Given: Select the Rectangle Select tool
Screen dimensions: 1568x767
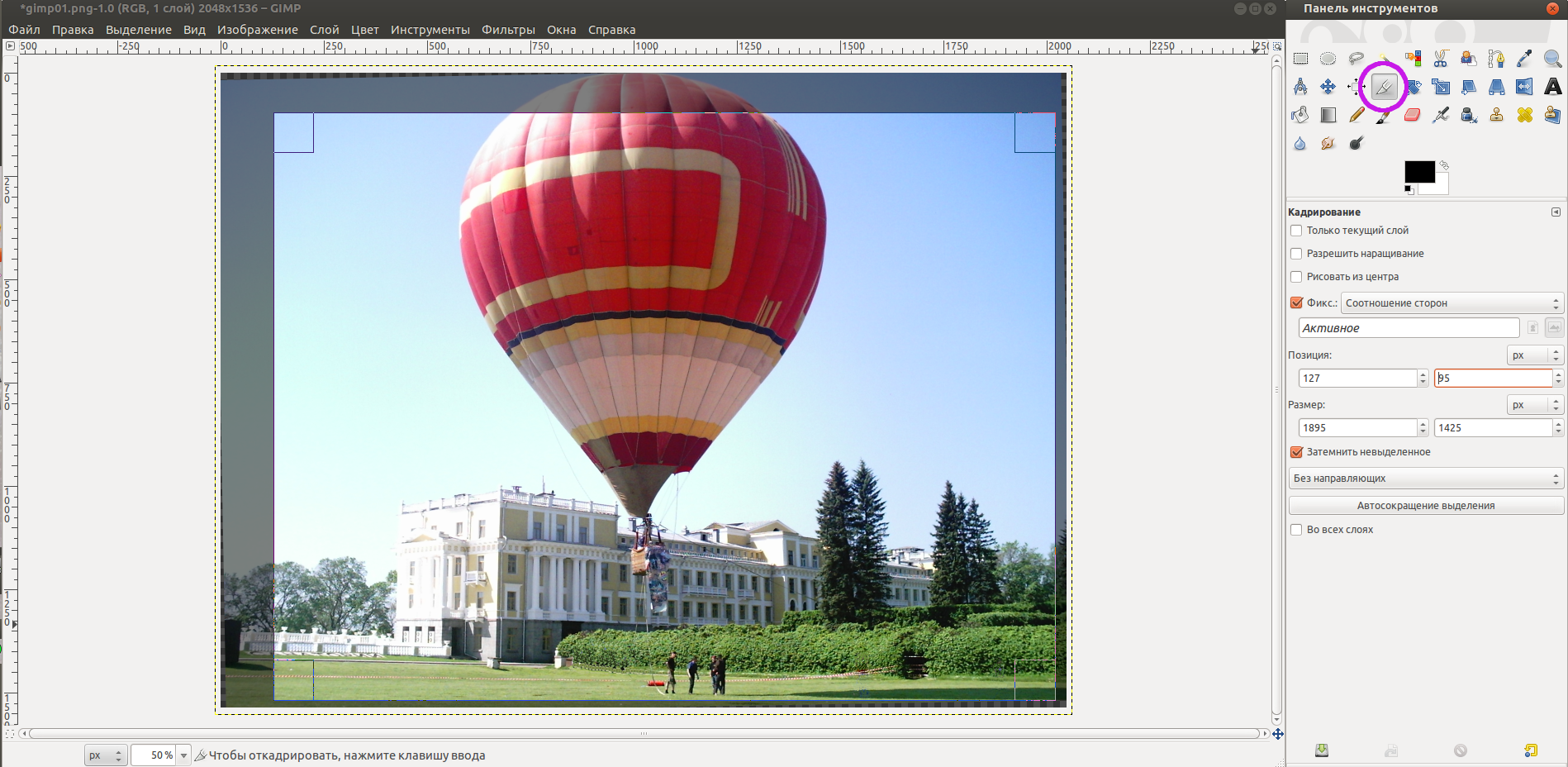Looking at the screenshot, I should 1300,59.
